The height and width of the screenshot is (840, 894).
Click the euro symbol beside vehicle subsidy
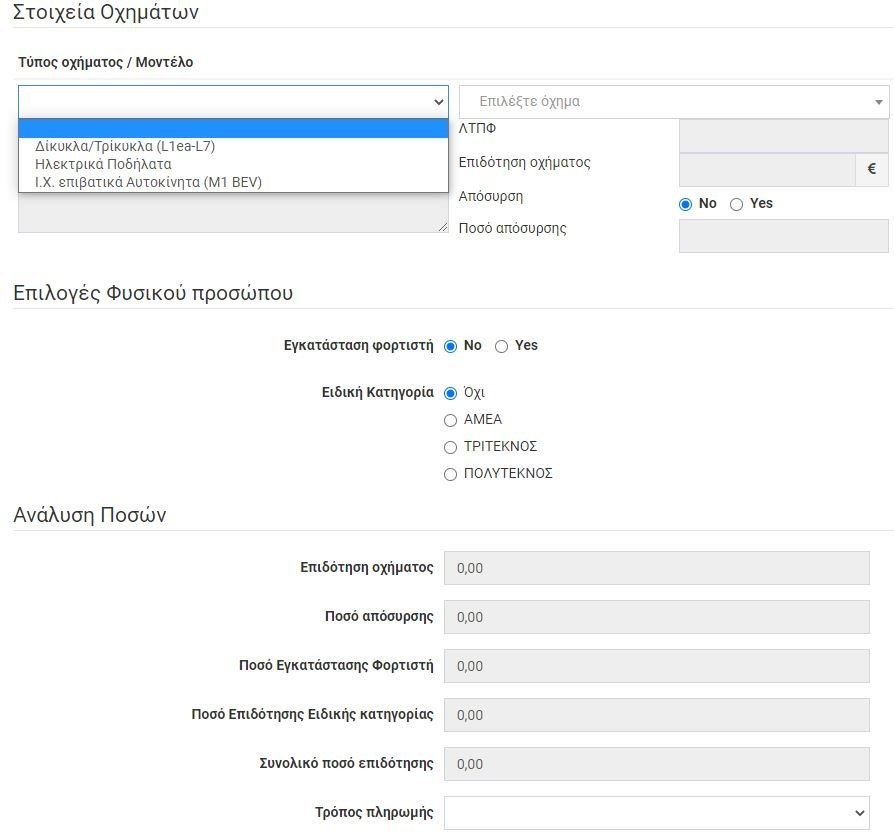pos(872,170)
